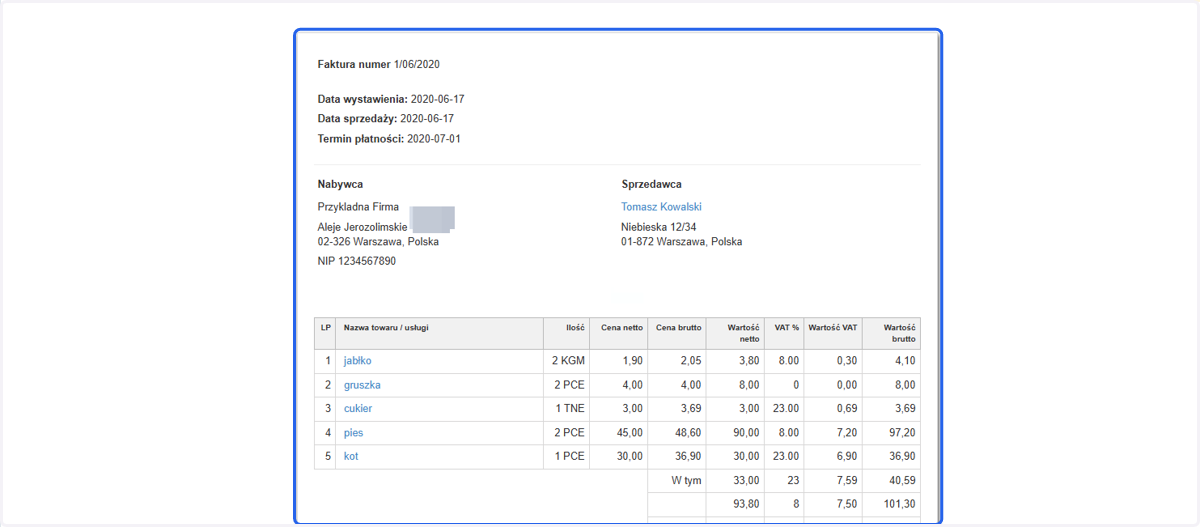
Task: Select VAT value 0,30 in jabłko row
Action: pyautogui.click(x=846, y=361)
